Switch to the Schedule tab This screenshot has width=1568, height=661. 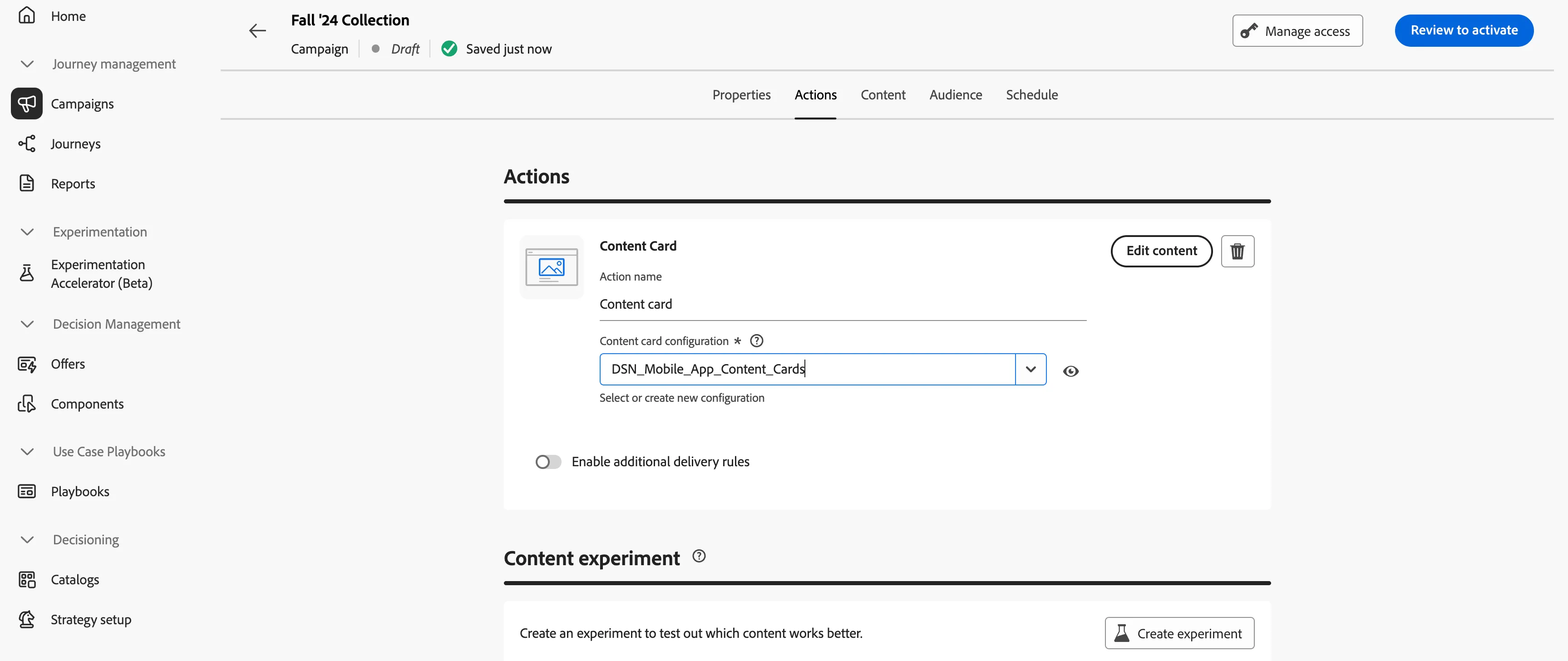(1032, 95)
